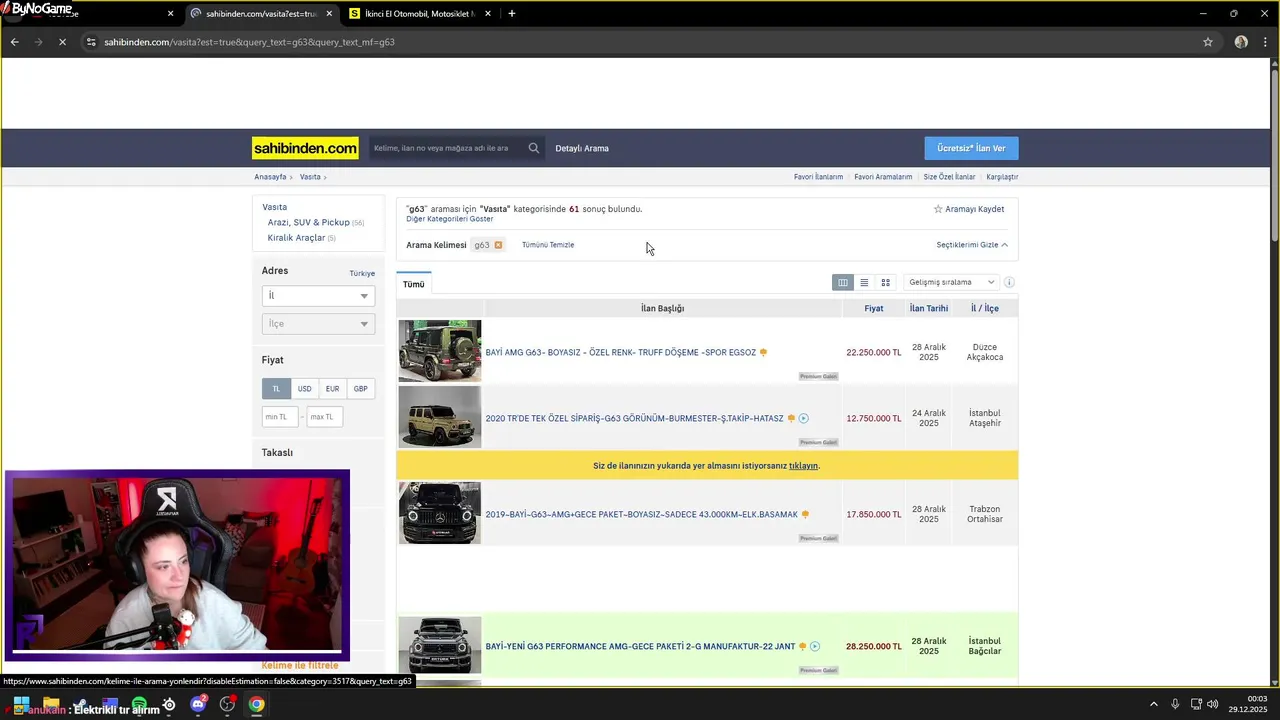Click browser back arrow
1280x720 pixels.
click(x=14, y=42)
